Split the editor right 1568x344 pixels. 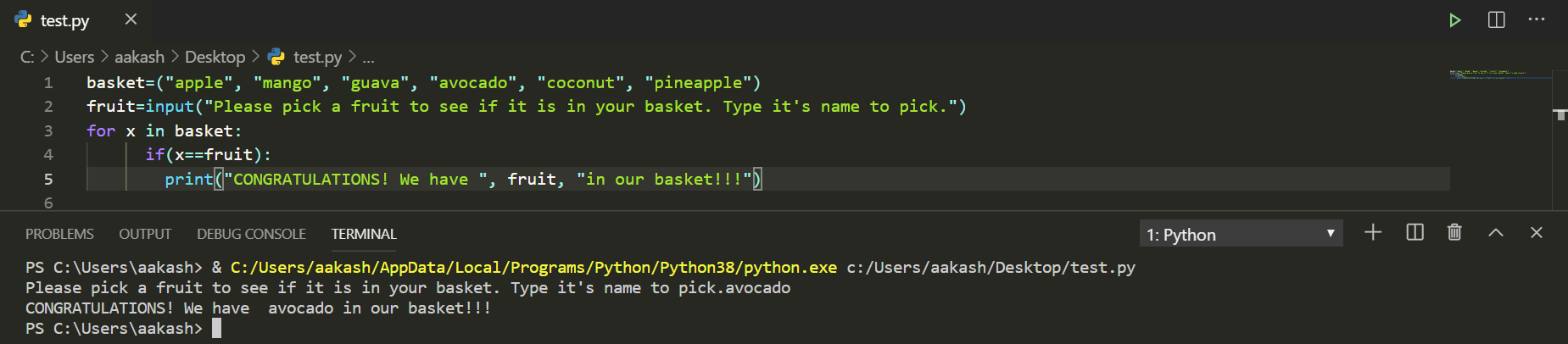1497,20
